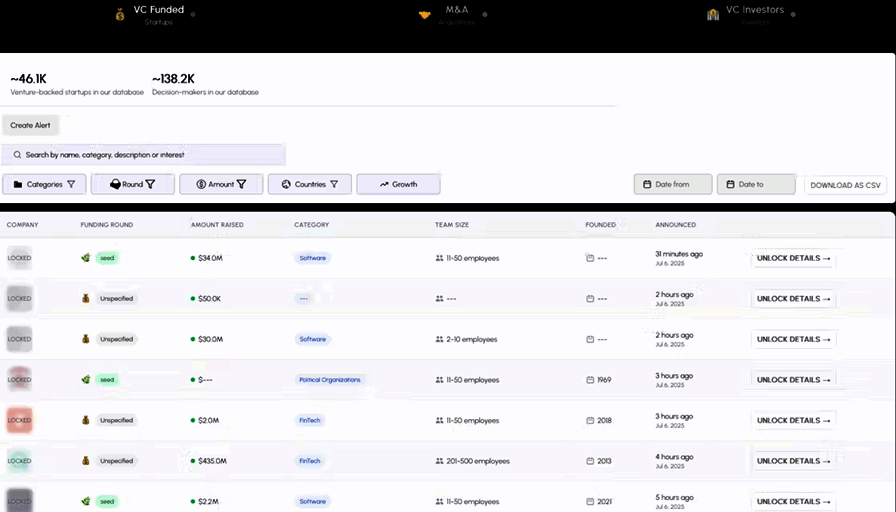Unlock details for the $2.0M FinTech row
The image size is (896, 512).
tap(793, 421)
